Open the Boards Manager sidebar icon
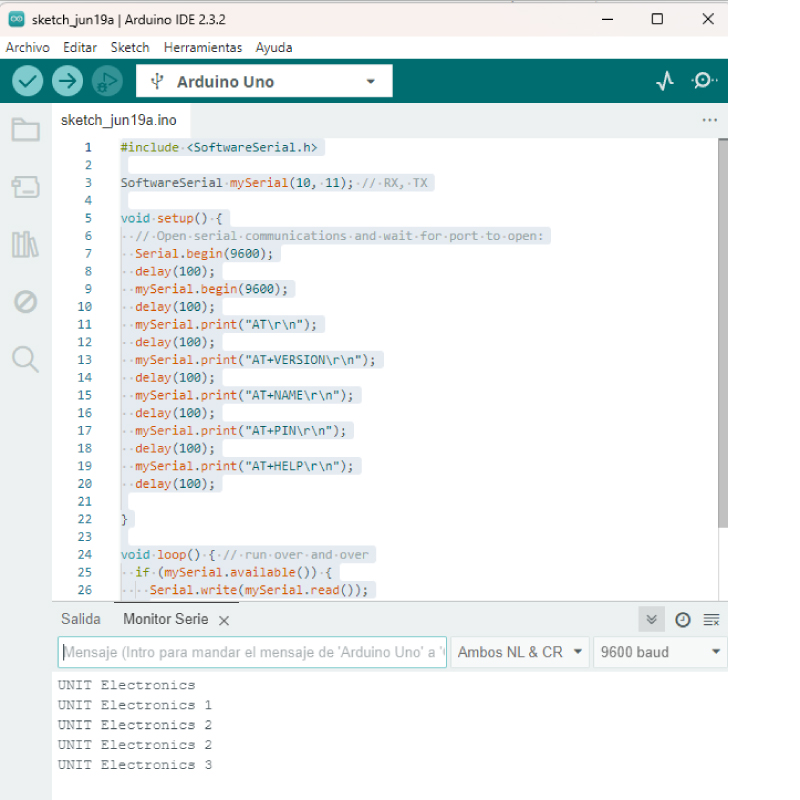Screen dimensions: 800x800 (x=25, y=186)
